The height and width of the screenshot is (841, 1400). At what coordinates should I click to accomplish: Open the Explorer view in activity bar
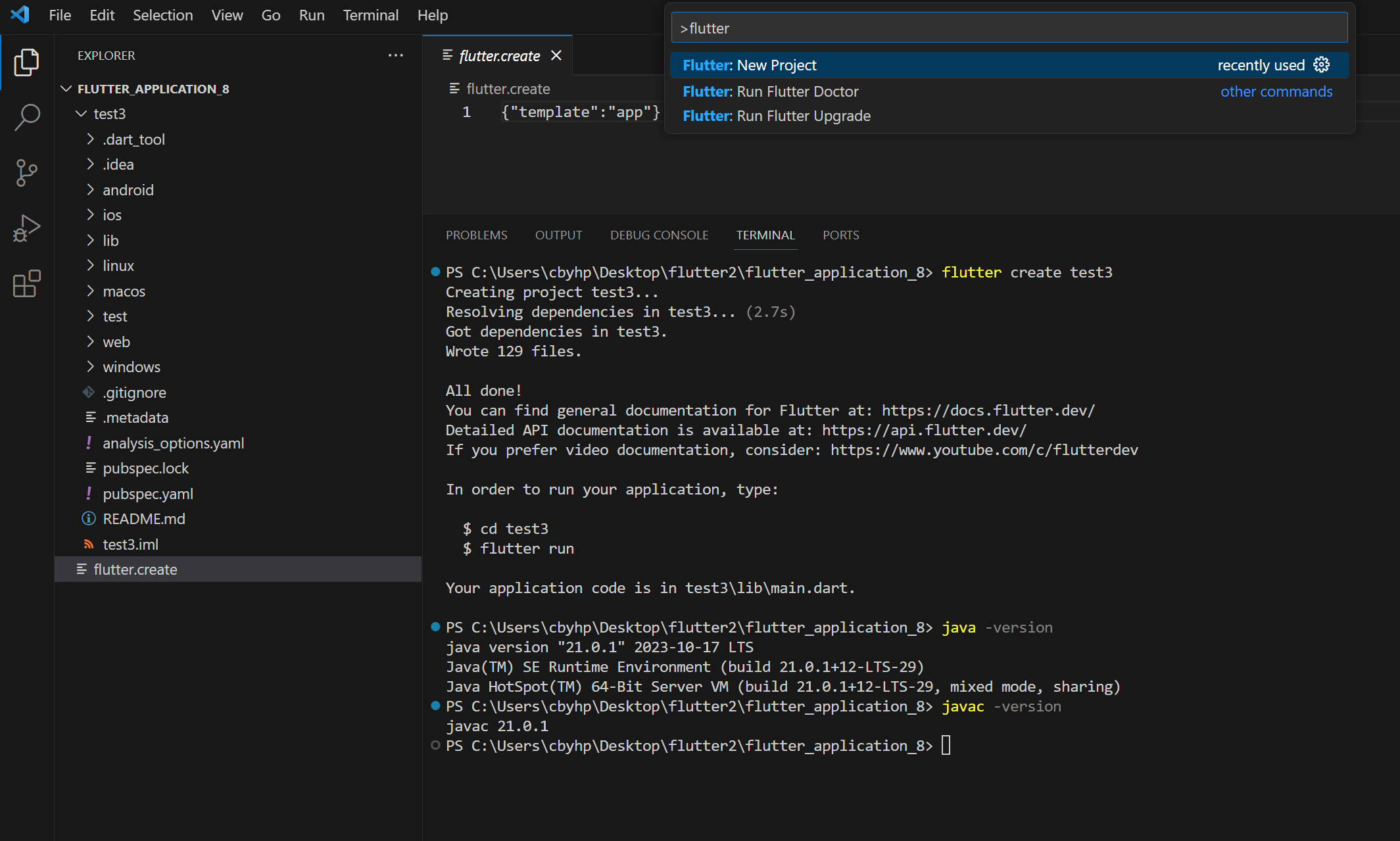[x=26, y=62]
